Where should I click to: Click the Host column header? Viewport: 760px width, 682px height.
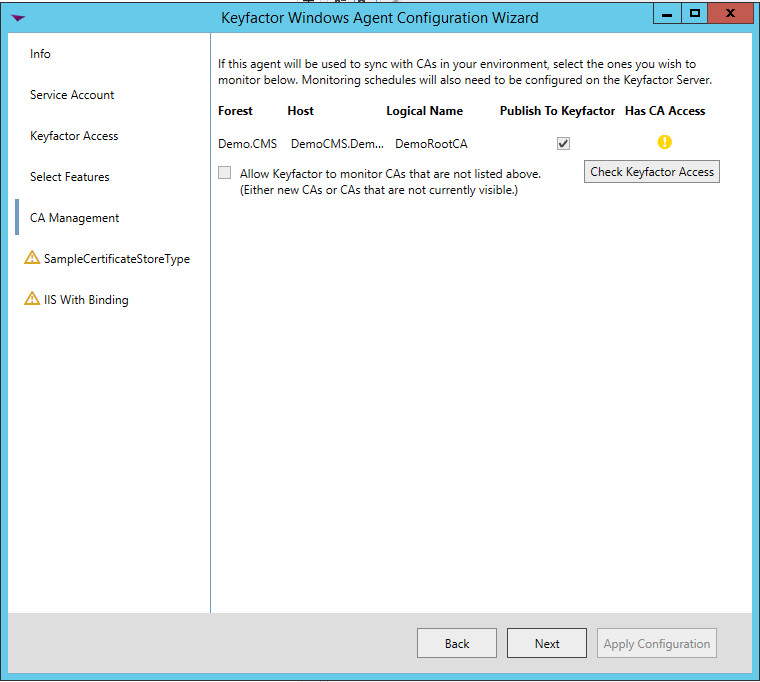pos(301,111)
